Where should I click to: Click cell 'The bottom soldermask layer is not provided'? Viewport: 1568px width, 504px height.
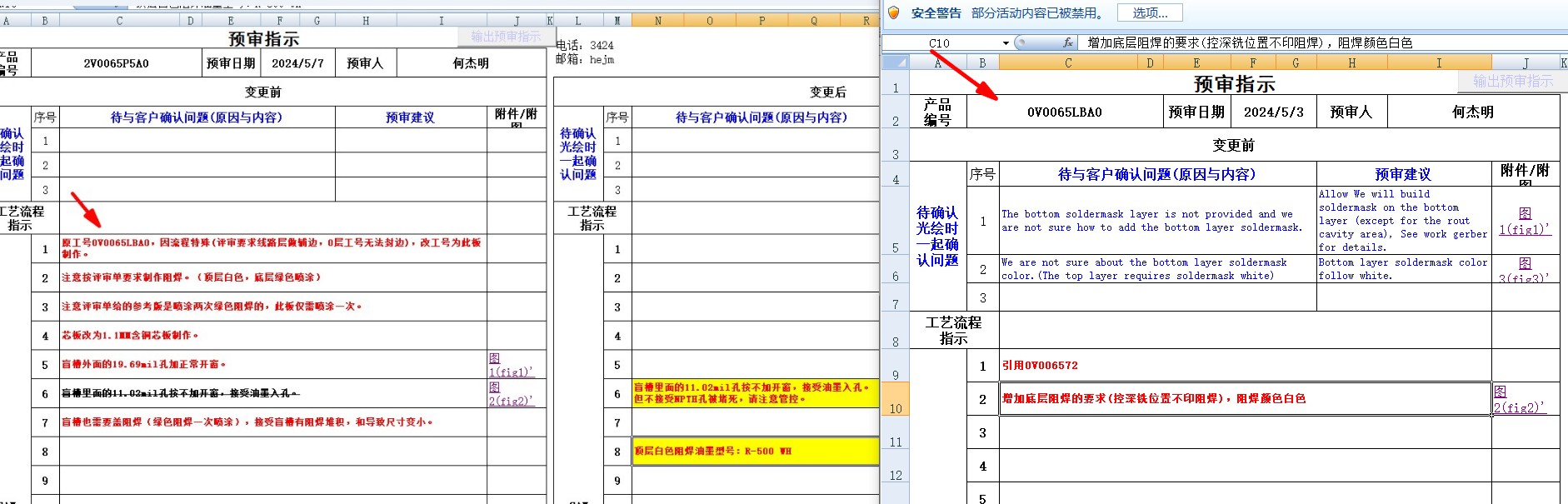coord(1158,221)
